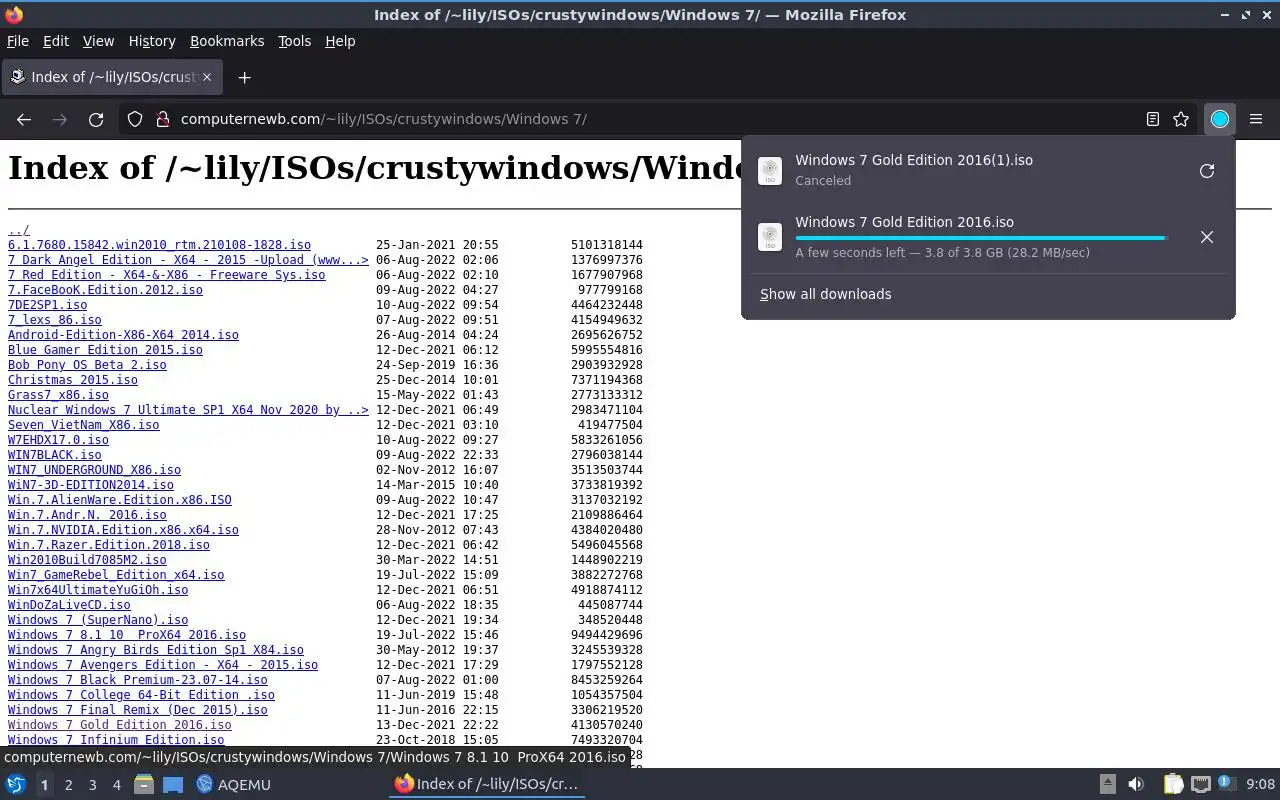Download 7DE2SP1.iso
Image resolution: width=1280 pixels, height=800 pixels.
tap(47, 305)
